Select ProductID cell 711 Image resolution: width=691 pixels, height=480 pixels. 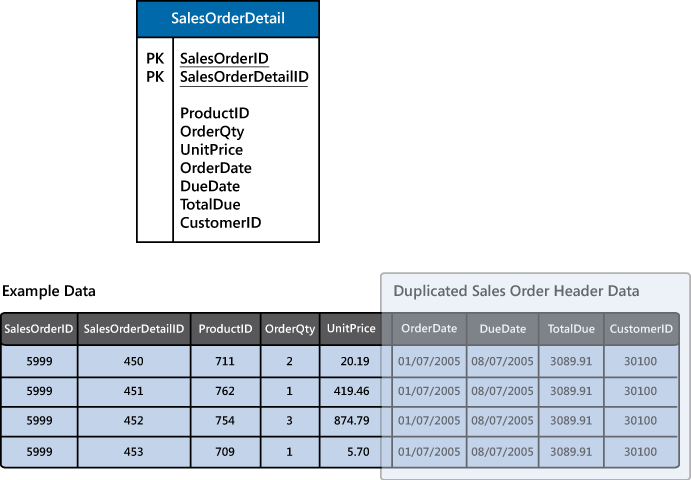[225, 361]
